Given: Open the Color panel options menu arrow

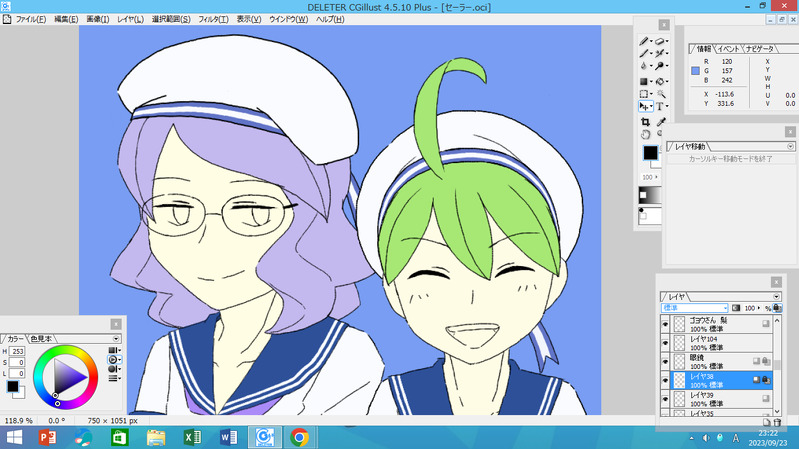Looking at the screenshot, I should (x=116, y=339).
